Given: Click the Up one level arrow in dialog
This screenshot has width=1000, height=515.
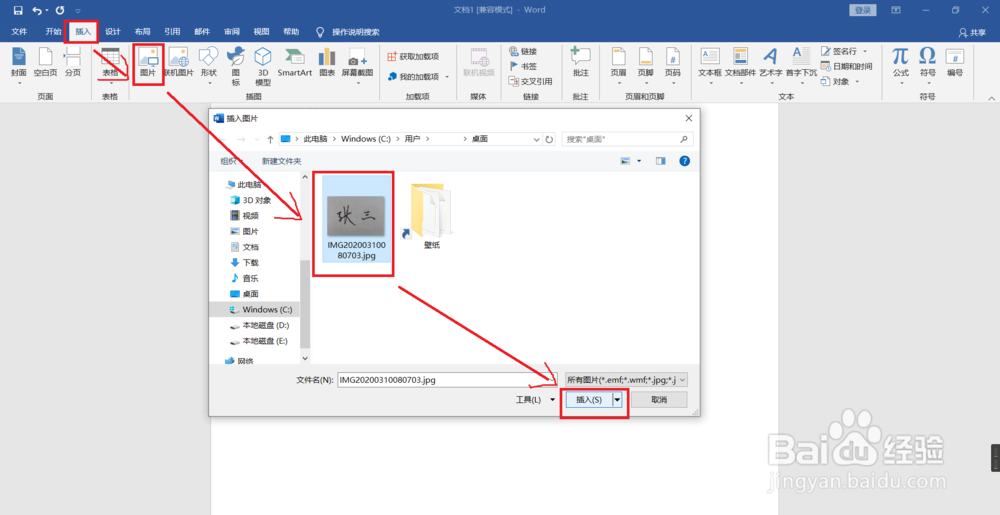Looking at the screenshot, I should (x=270, y=139).
